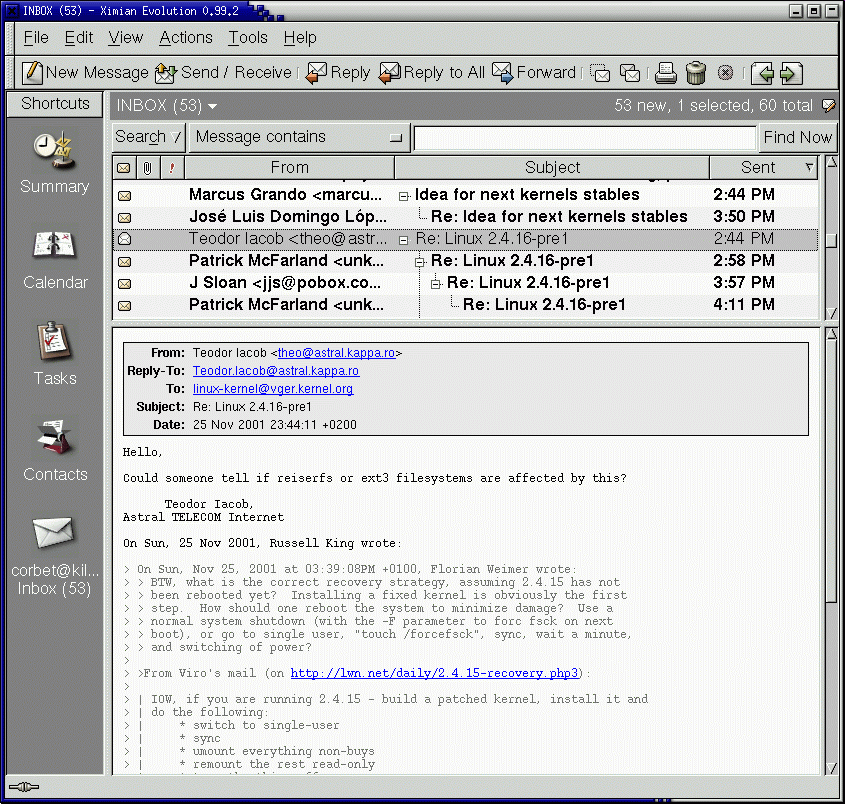Viewport: 845px width, 804px height.
Task: Open the Contacts shortcut in the sidebar
Action: point(54,438)
